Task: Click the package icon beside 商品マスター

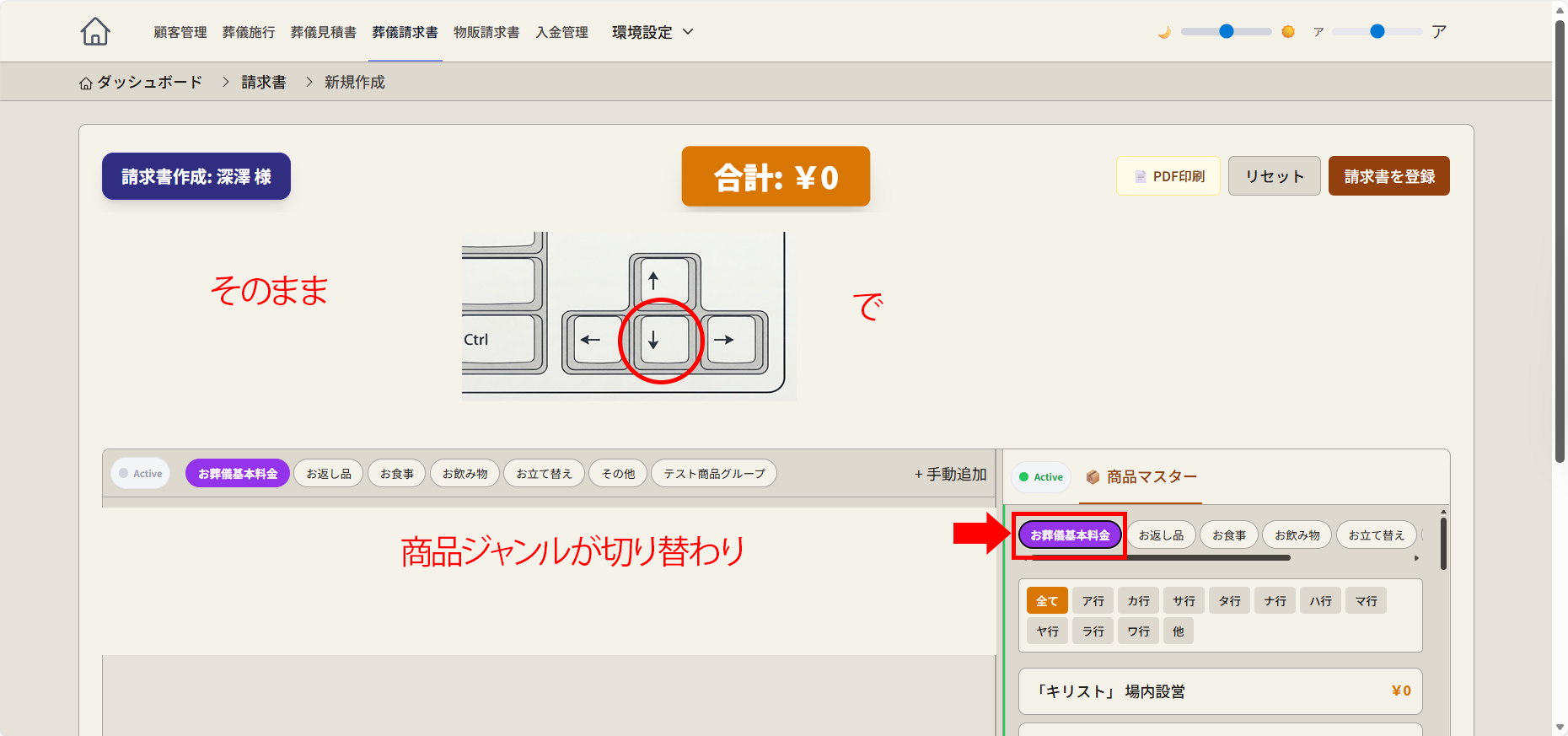Action: click(x=1093, y=477)
